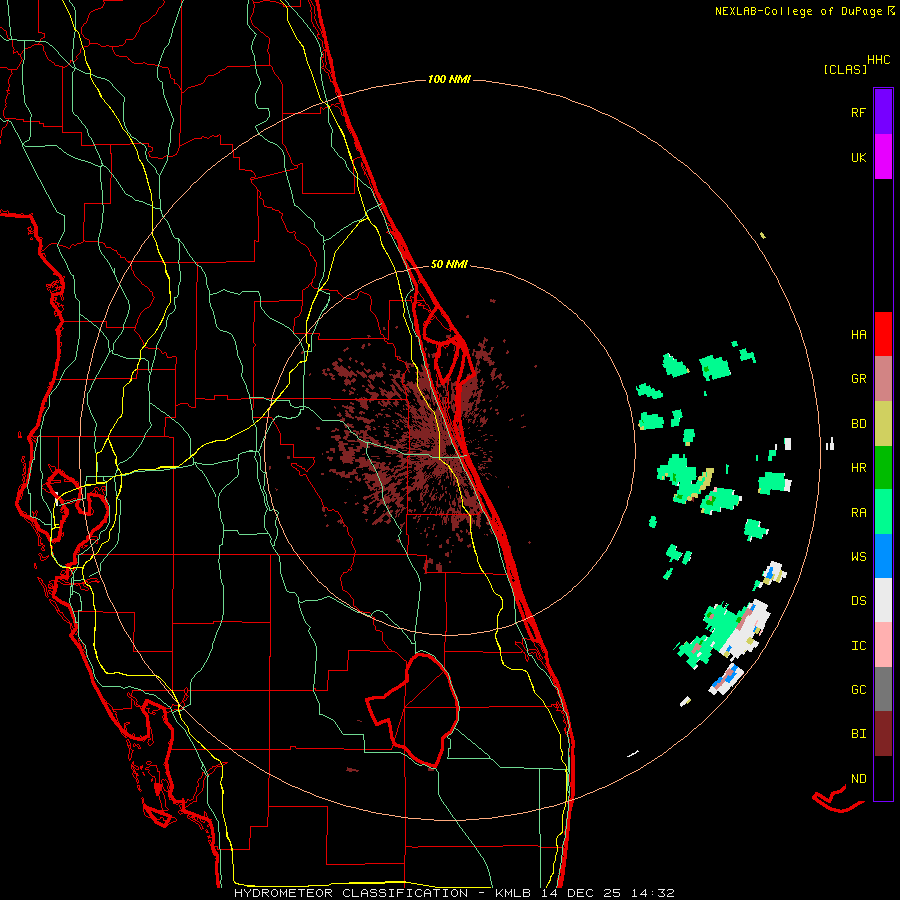900x900 pixels.
Task: Click the BI legend label text
Action: tap(858, 734)
